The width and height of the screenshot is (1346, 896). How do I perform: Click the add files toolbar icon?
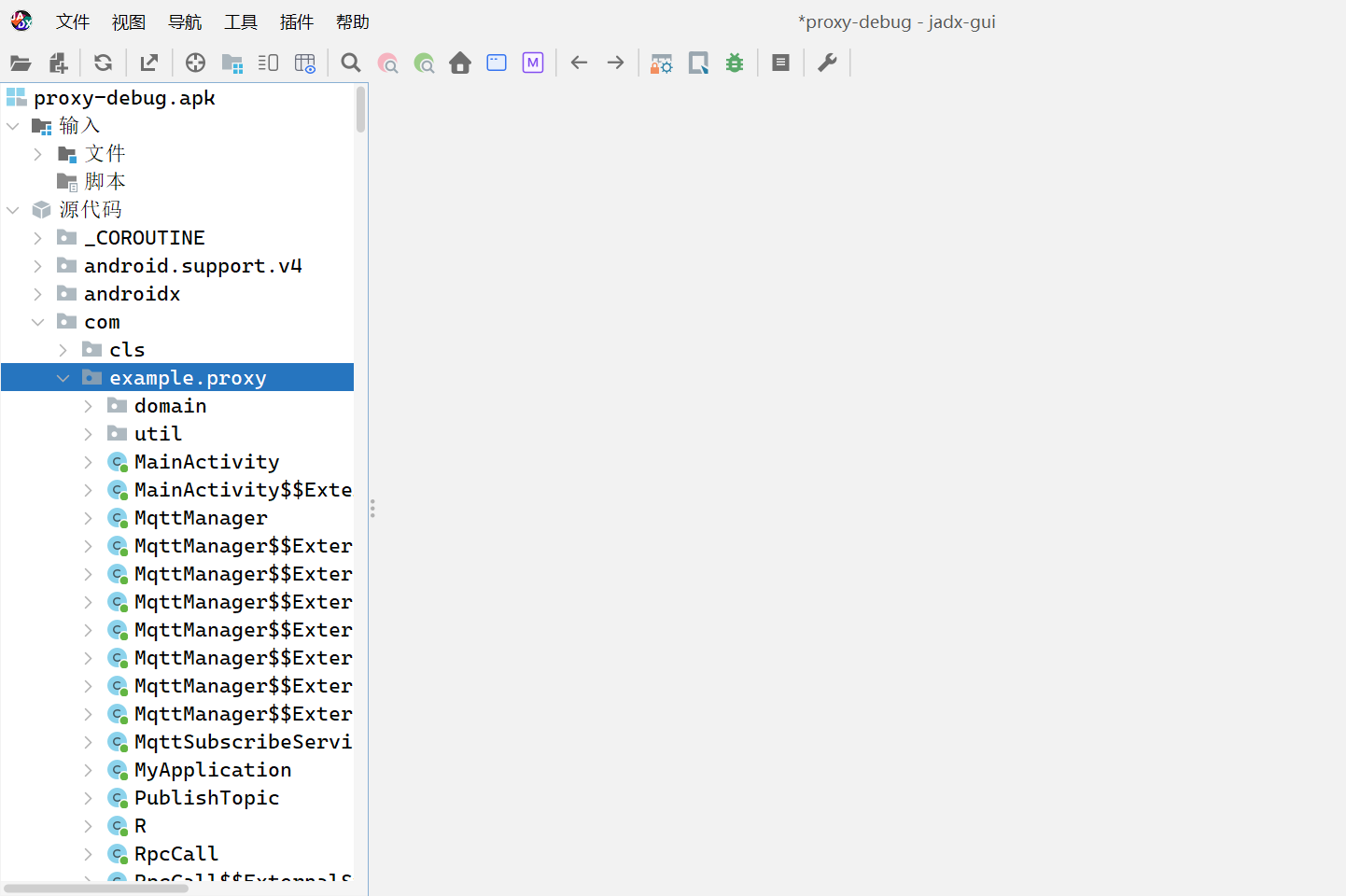click(x=58, y=63)
